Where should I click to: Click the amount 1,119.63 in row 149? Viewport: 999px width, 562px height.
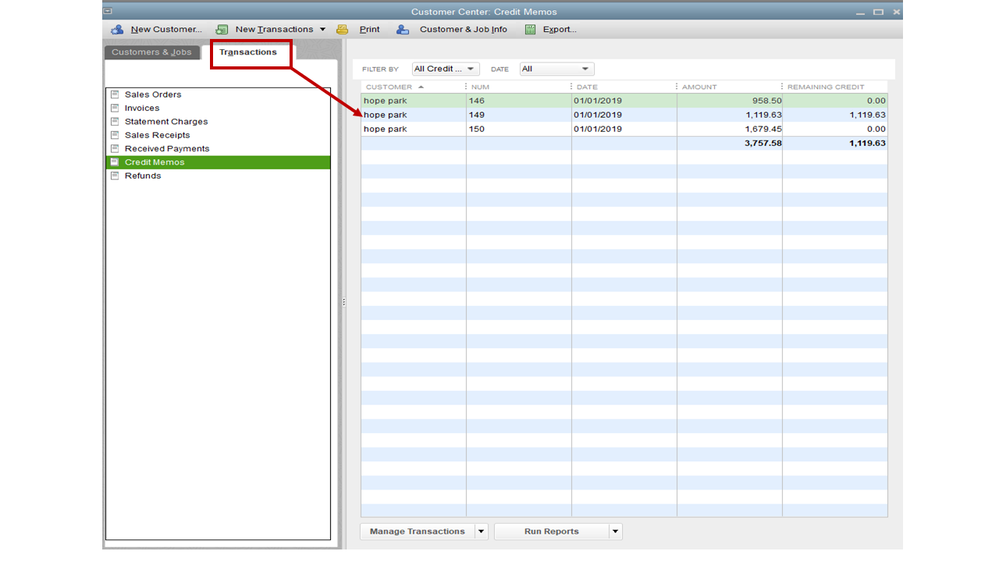pos(763,115)
